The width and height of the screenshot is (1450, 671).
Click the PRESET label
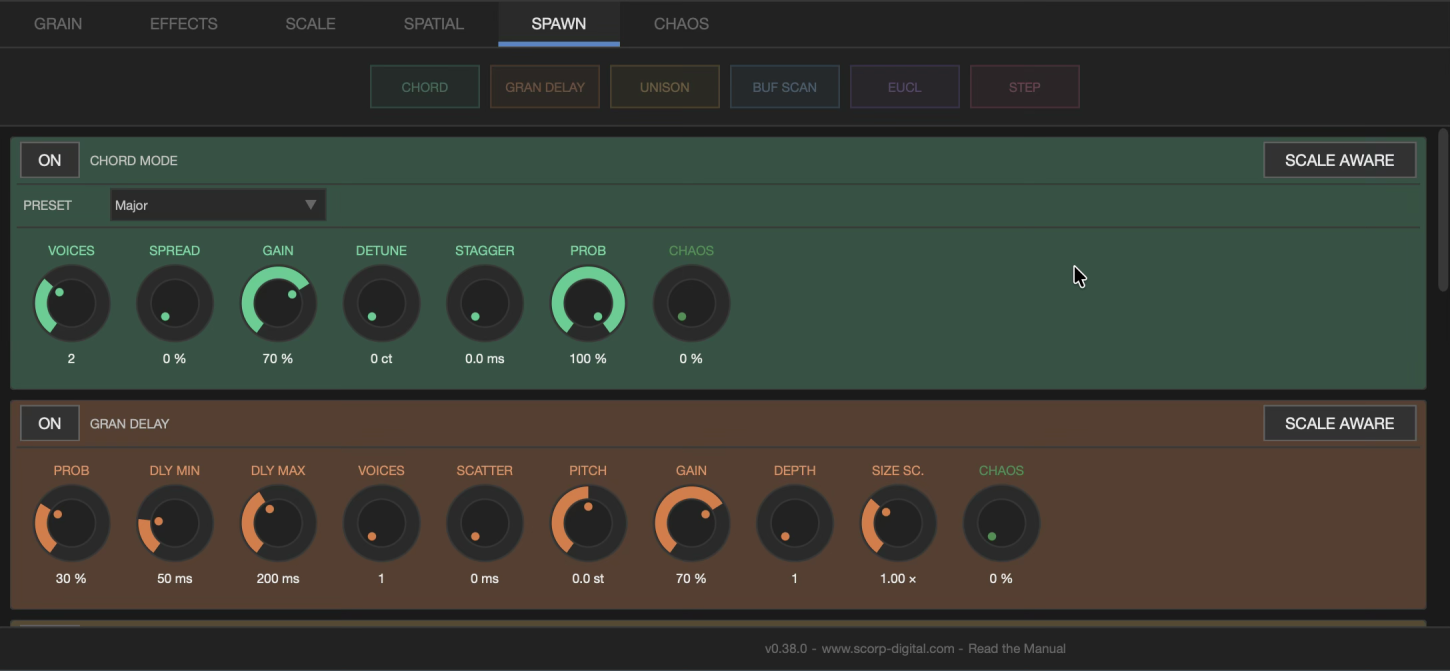point(48,205)
